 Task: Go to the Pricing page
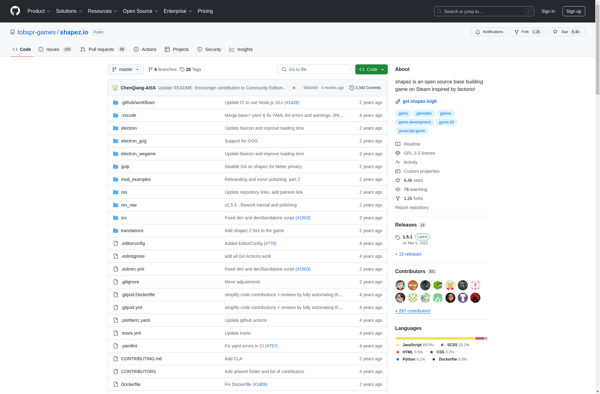[205, 11]
